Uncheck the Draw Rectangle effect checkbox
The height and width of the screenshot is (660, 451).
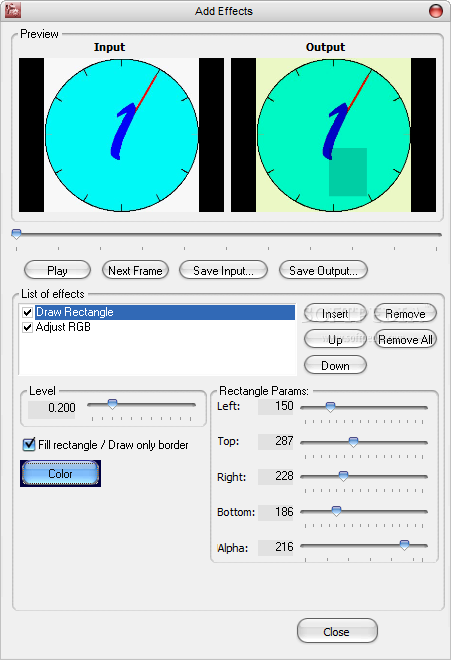(x=28, y=312)
